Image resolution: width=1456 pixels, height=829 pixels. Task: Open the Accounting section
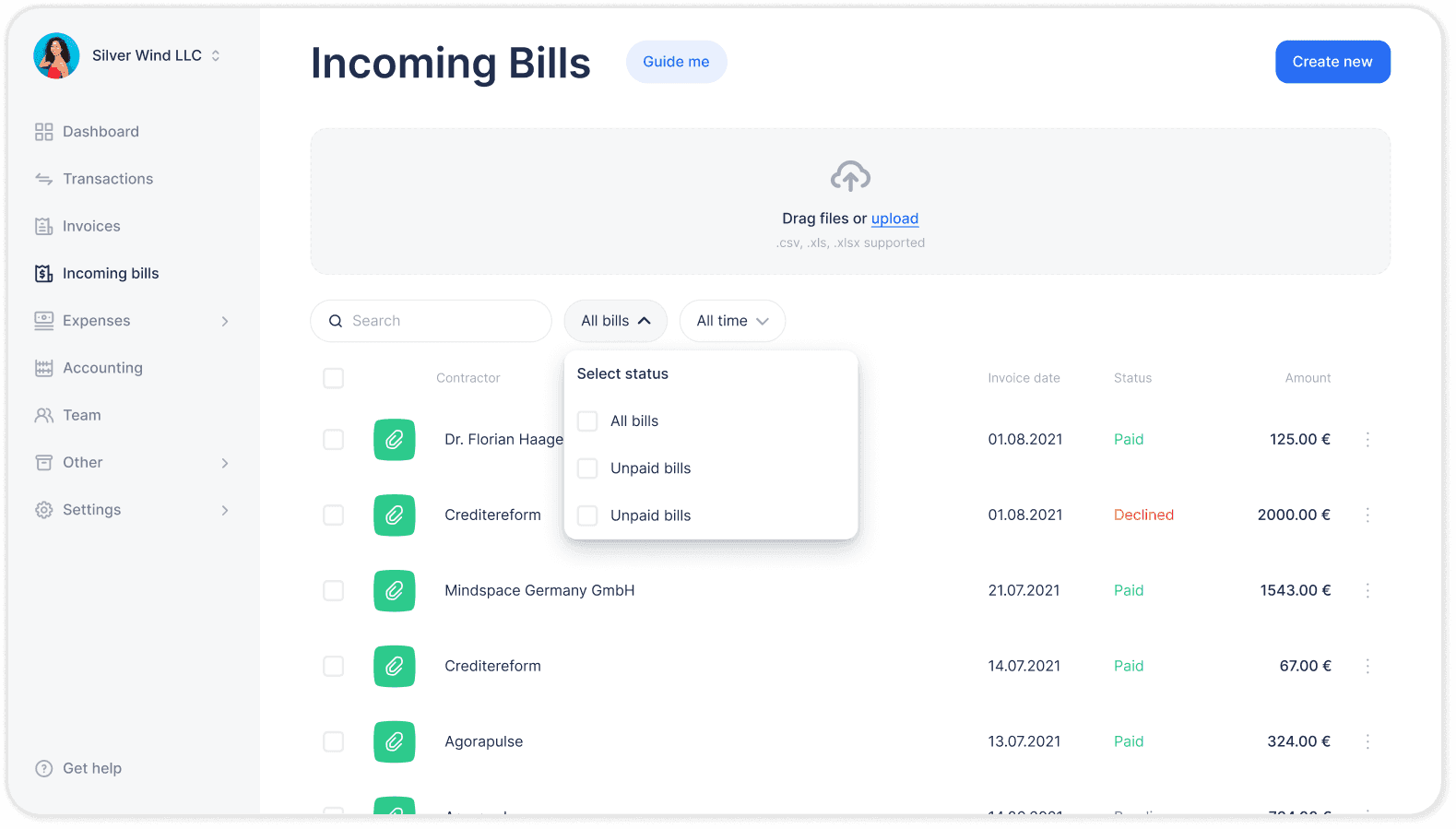click(x=102, y=368)
